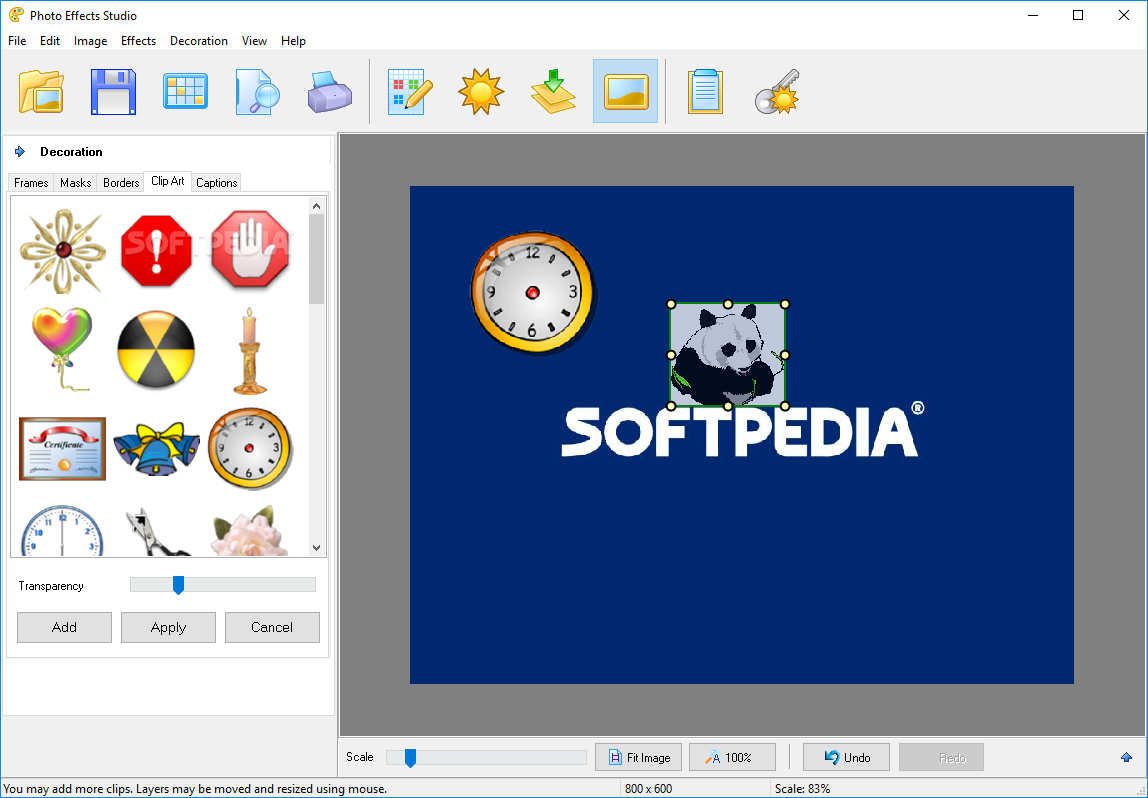
Task: Switch to the Clip Art tab
Action: (x=168, y=182)
